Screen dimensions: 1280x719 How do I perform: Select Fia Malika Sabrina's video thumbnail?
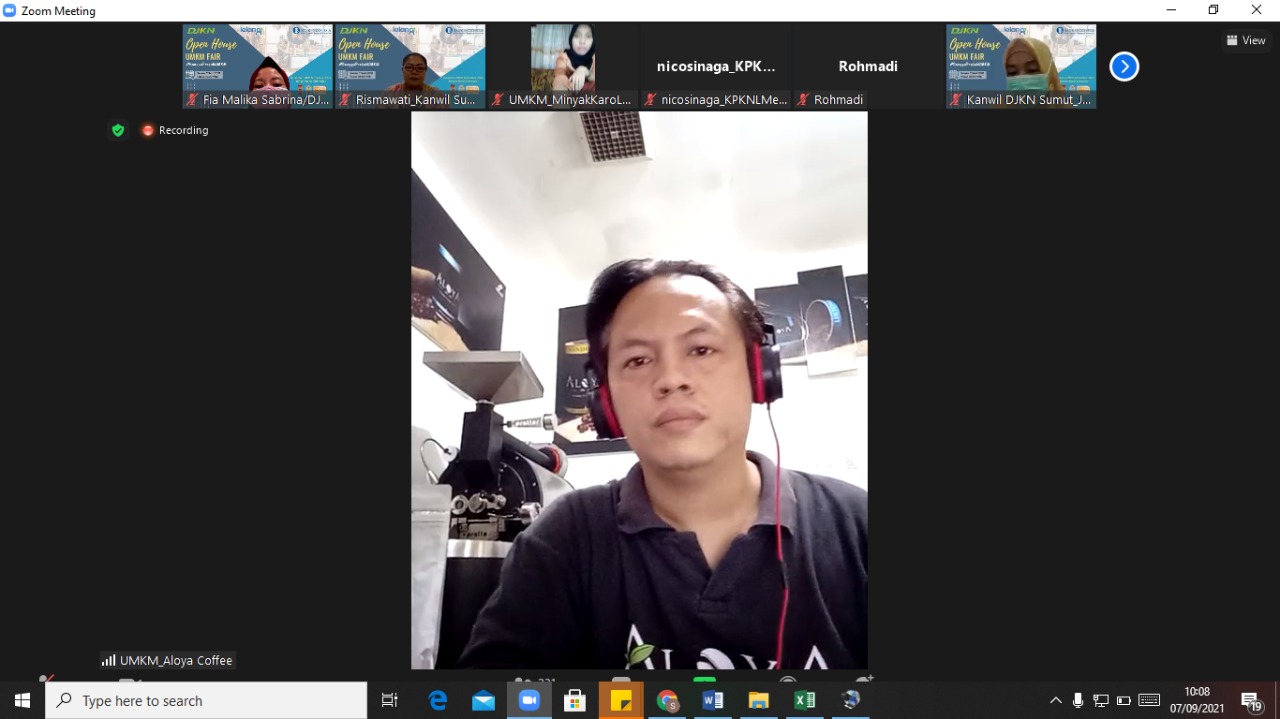pyautogui.click(x=258, y=66)
